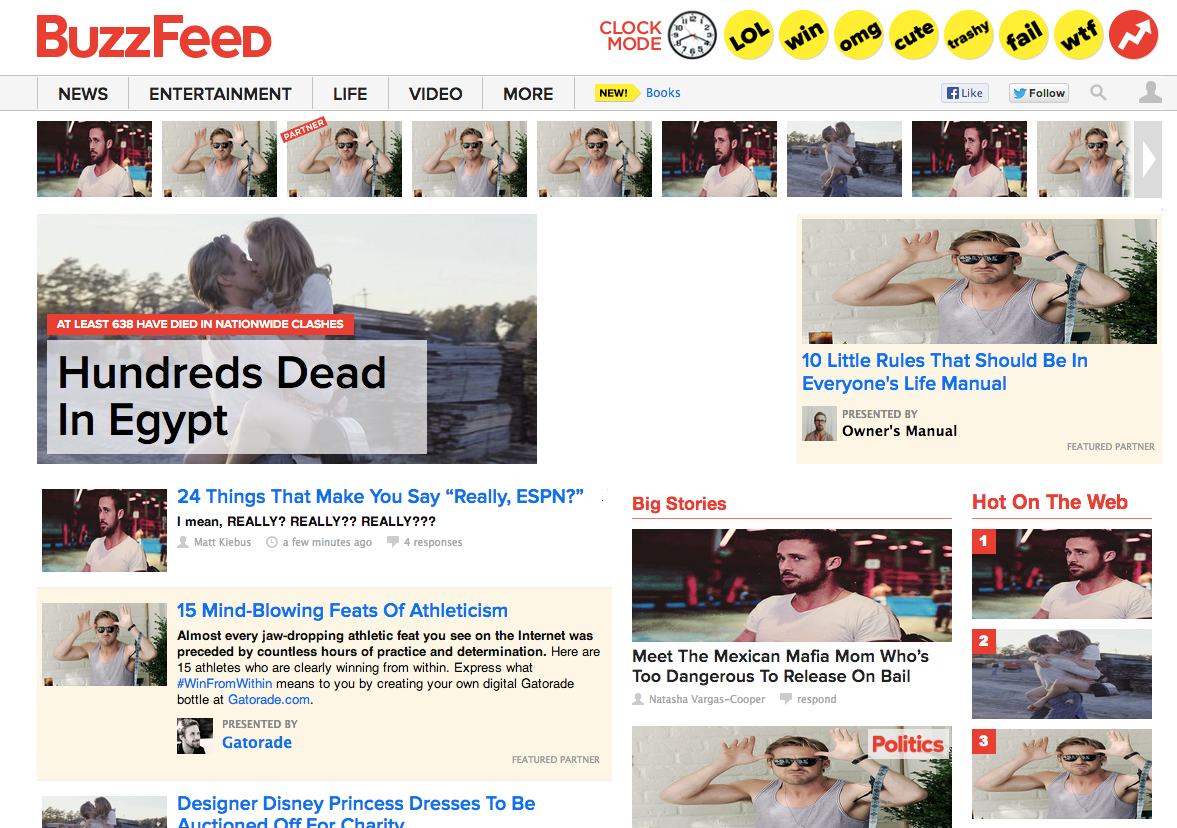Open the MORE navigation menu

tap(528, 94)
